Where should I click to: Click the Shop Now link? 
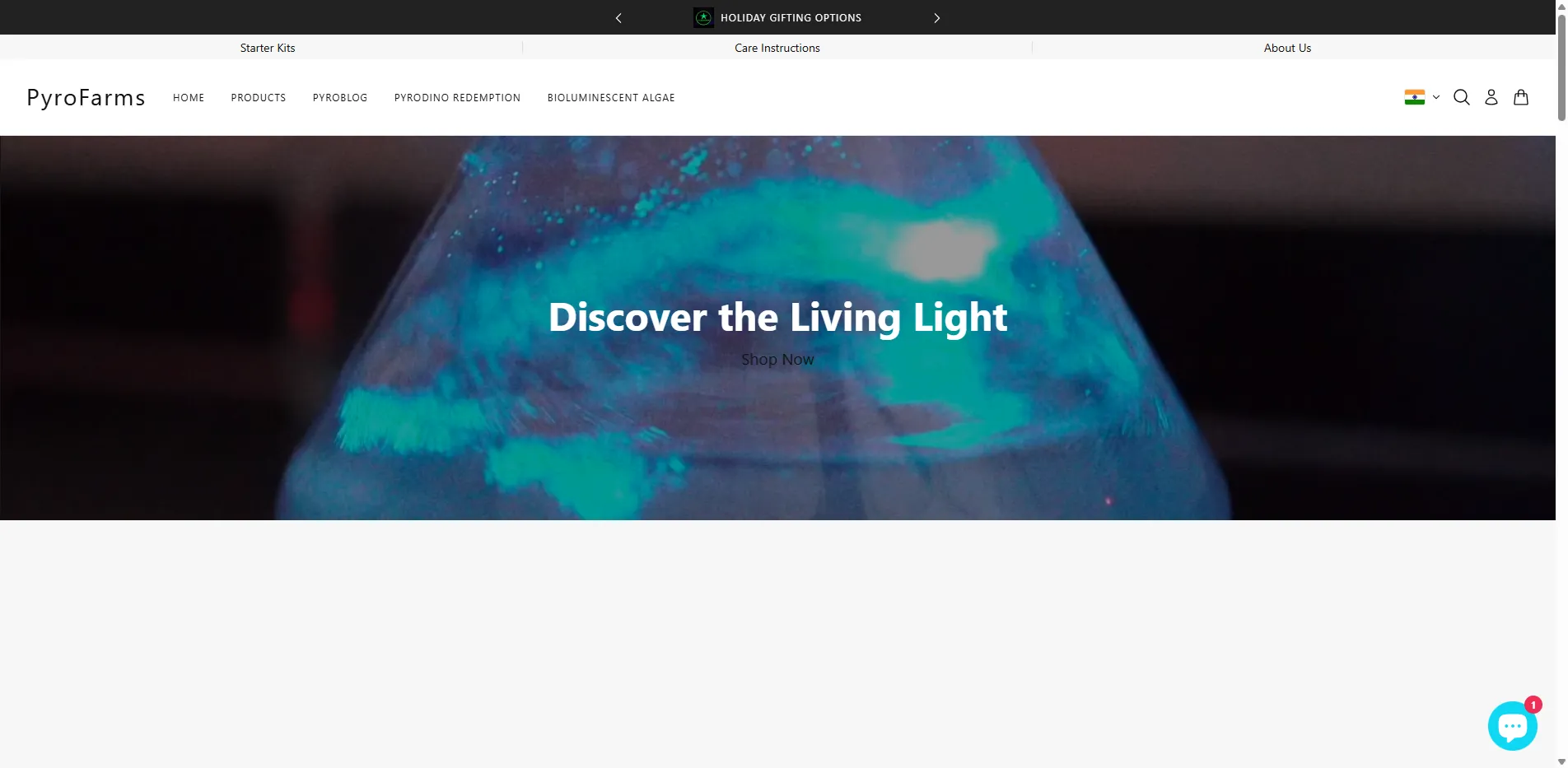pyautogui.click(x=777, y=360)
